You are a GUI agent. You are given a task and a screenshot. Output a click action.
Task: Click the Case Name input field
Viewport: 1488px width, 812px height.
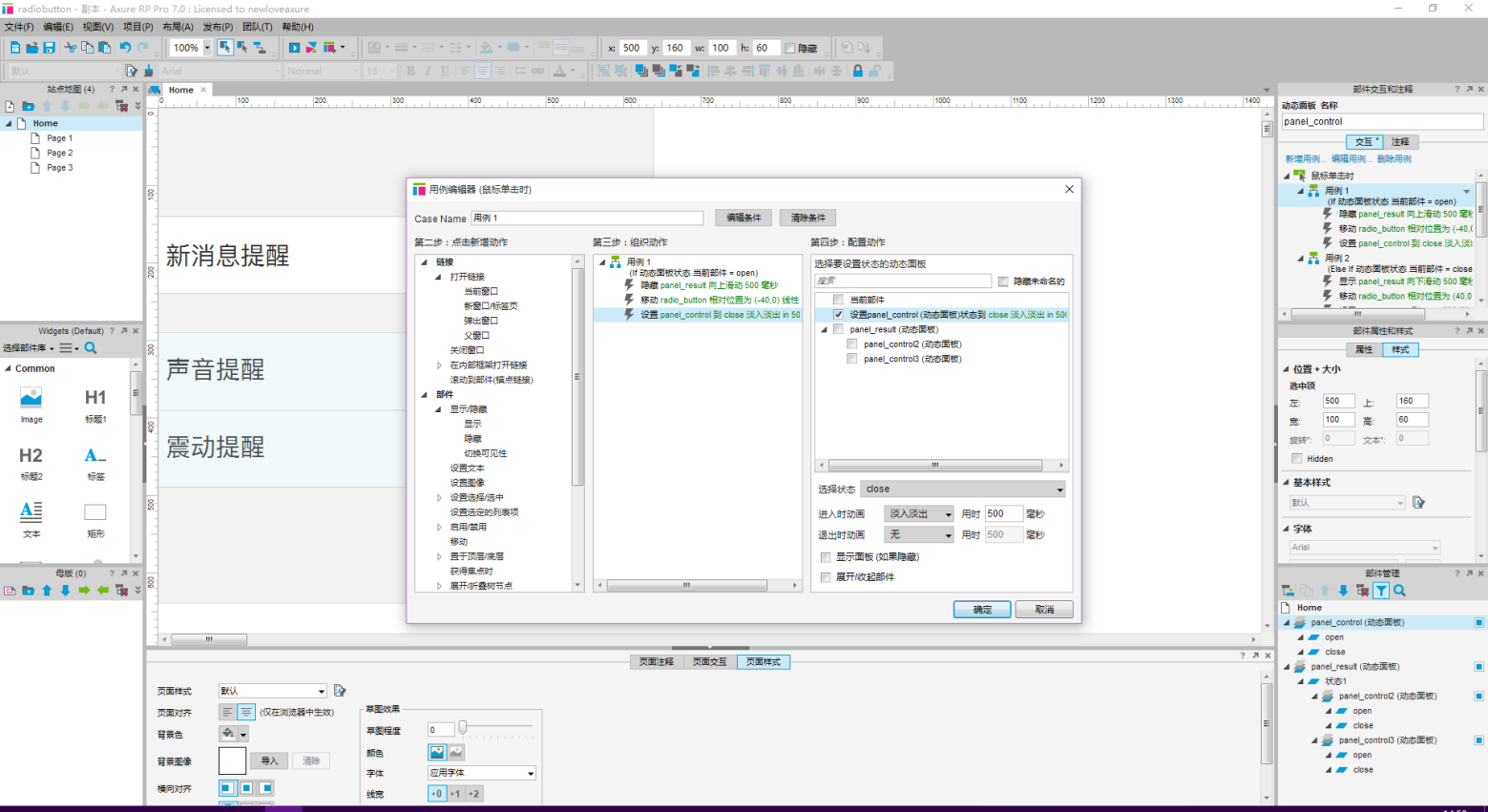click(587, 218)
